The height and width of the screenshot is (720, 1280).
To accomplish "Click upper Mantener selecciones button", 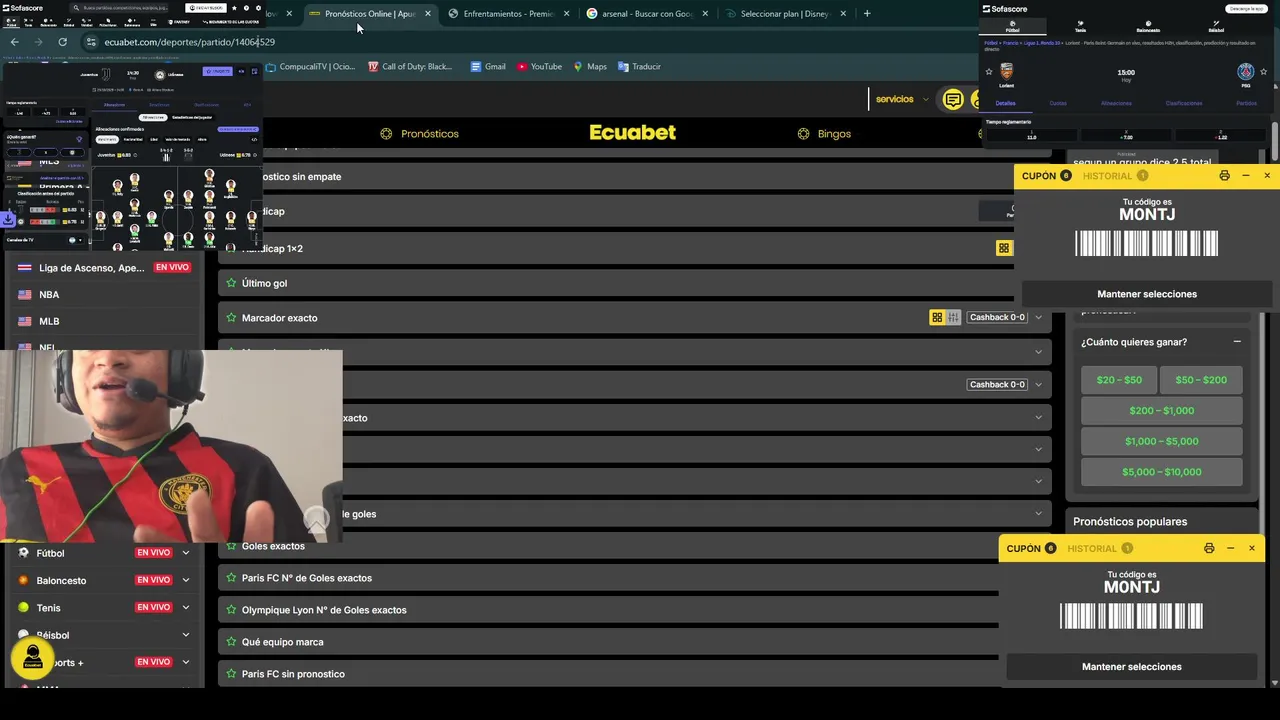I will (1147, 294).
